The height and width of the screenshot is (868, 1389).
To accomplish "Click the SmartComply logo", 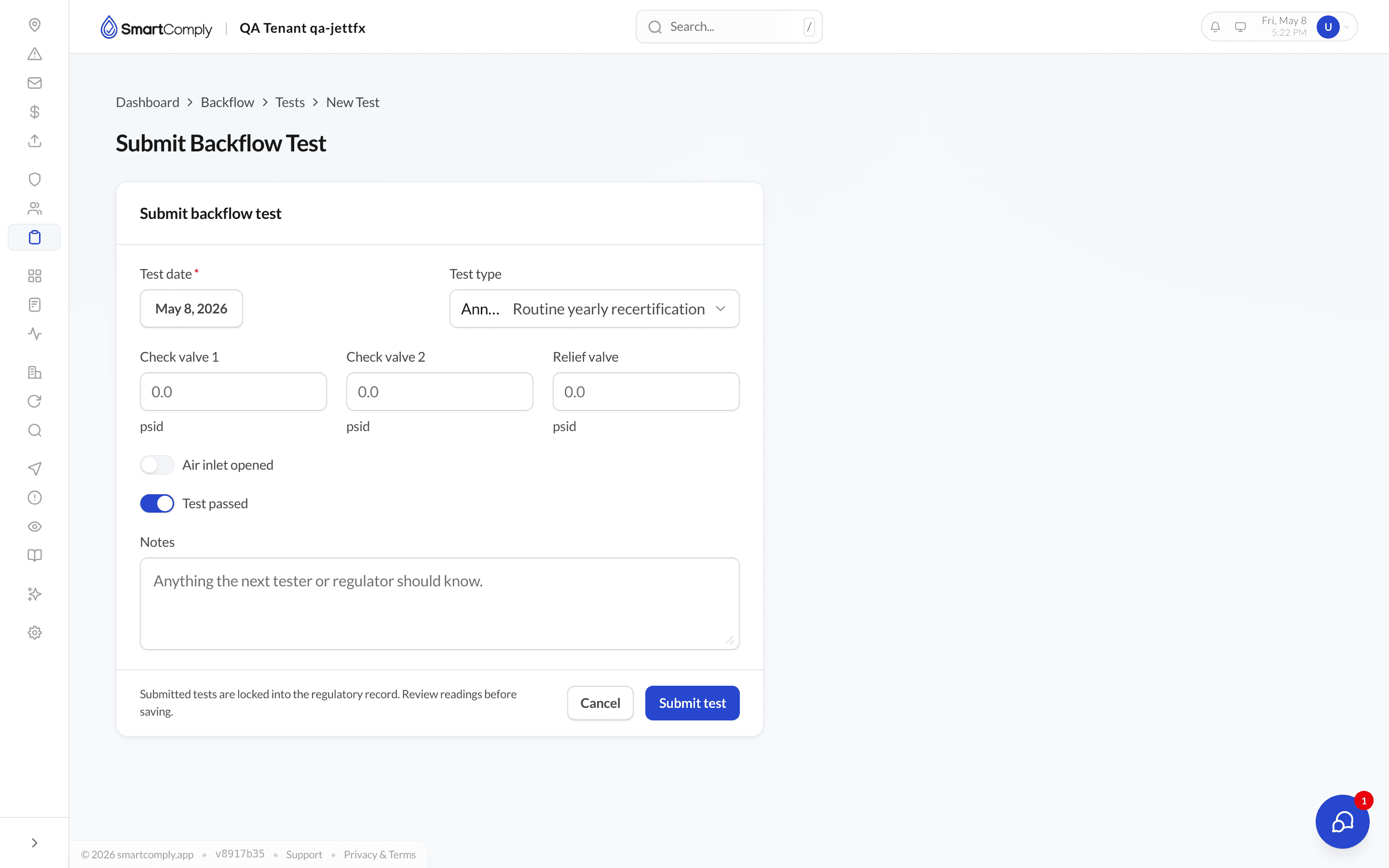I will click(156, 27).
